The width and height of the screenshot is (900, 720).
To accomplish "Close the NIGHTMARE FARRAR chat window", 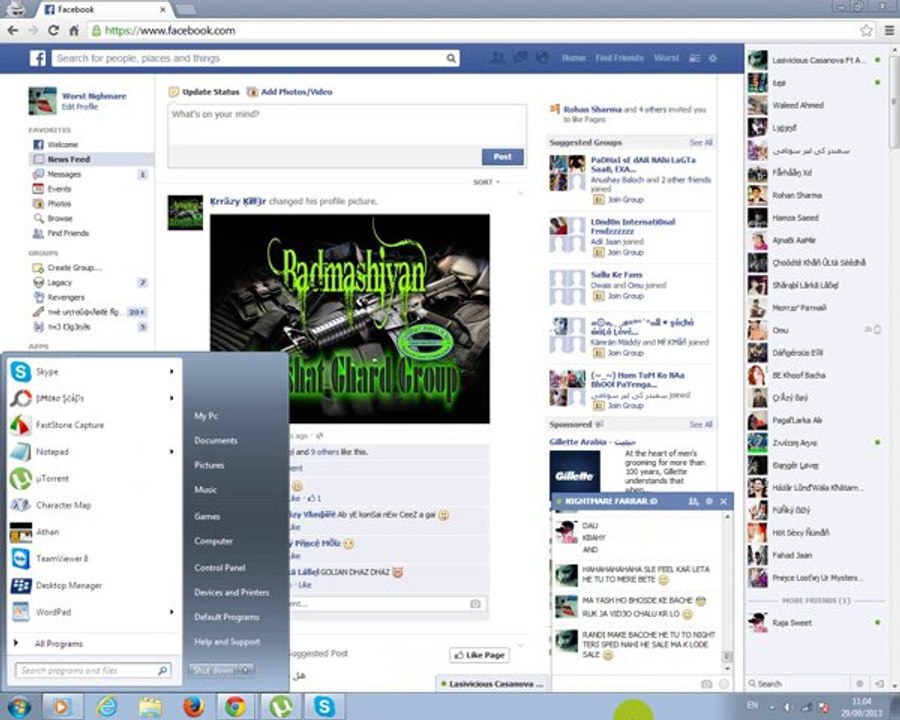I will pos(724,501).
